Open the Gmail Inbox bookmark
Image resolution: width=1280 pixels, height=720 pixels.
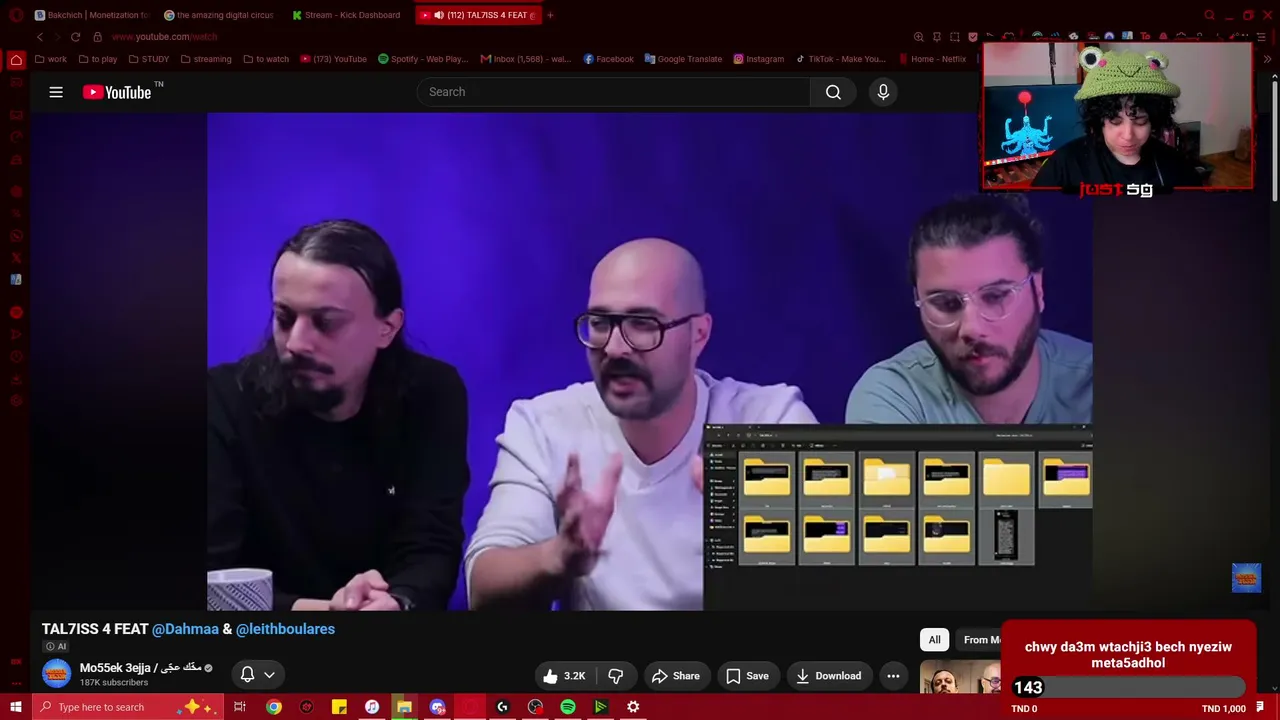tap(526, 59)
